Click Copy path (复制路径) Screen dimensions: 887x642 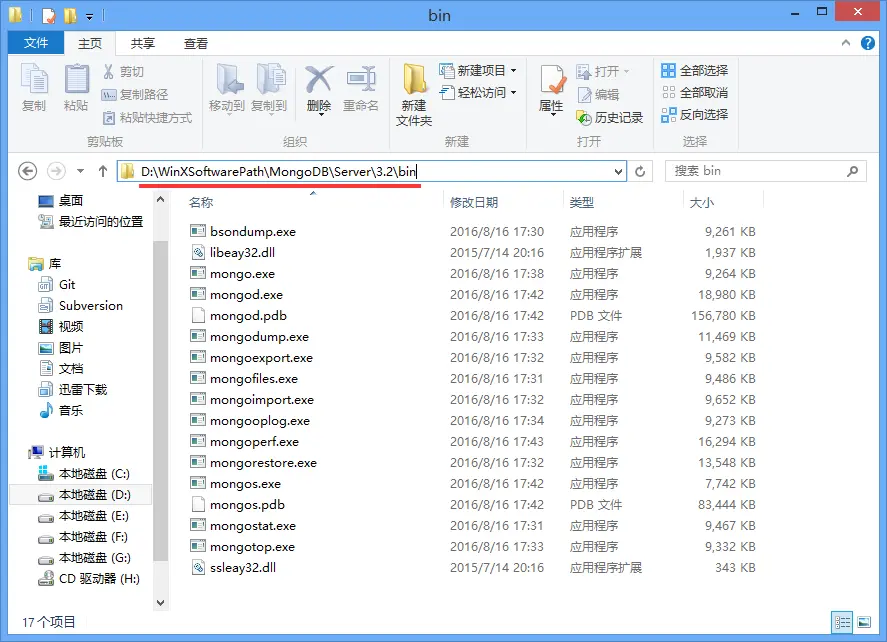click(135, 94)
